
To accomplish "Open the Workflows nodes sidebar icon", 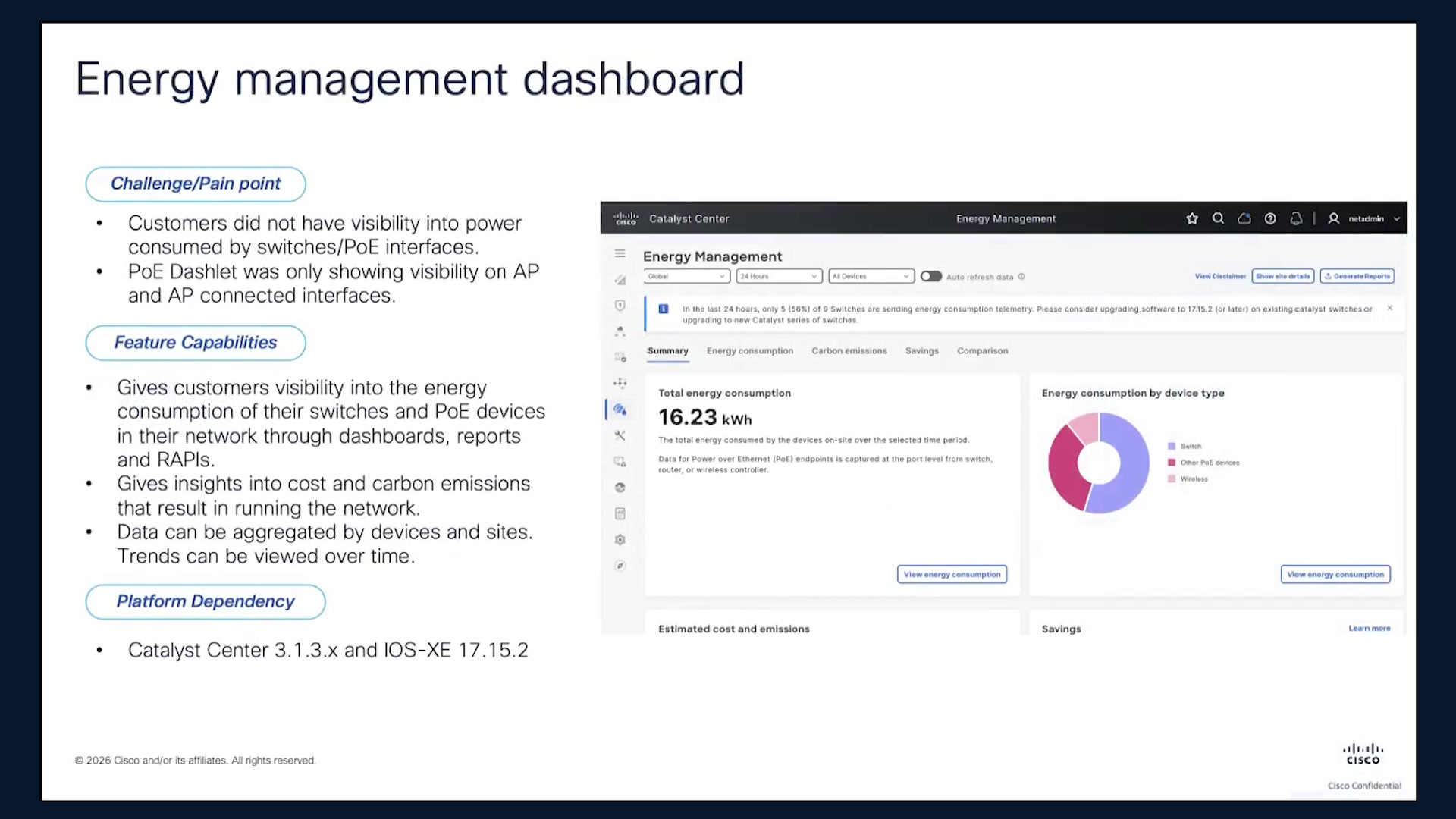I will click(620, 383).
